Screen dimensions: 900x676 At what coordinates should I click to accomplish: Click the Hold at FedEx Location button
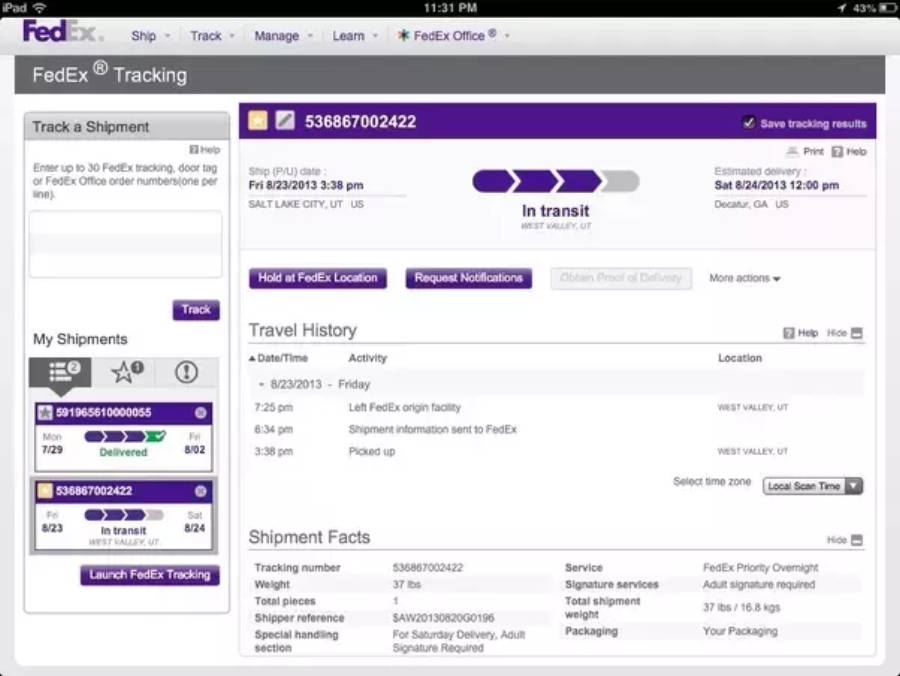pyautogui.click(x=318, y=278)
